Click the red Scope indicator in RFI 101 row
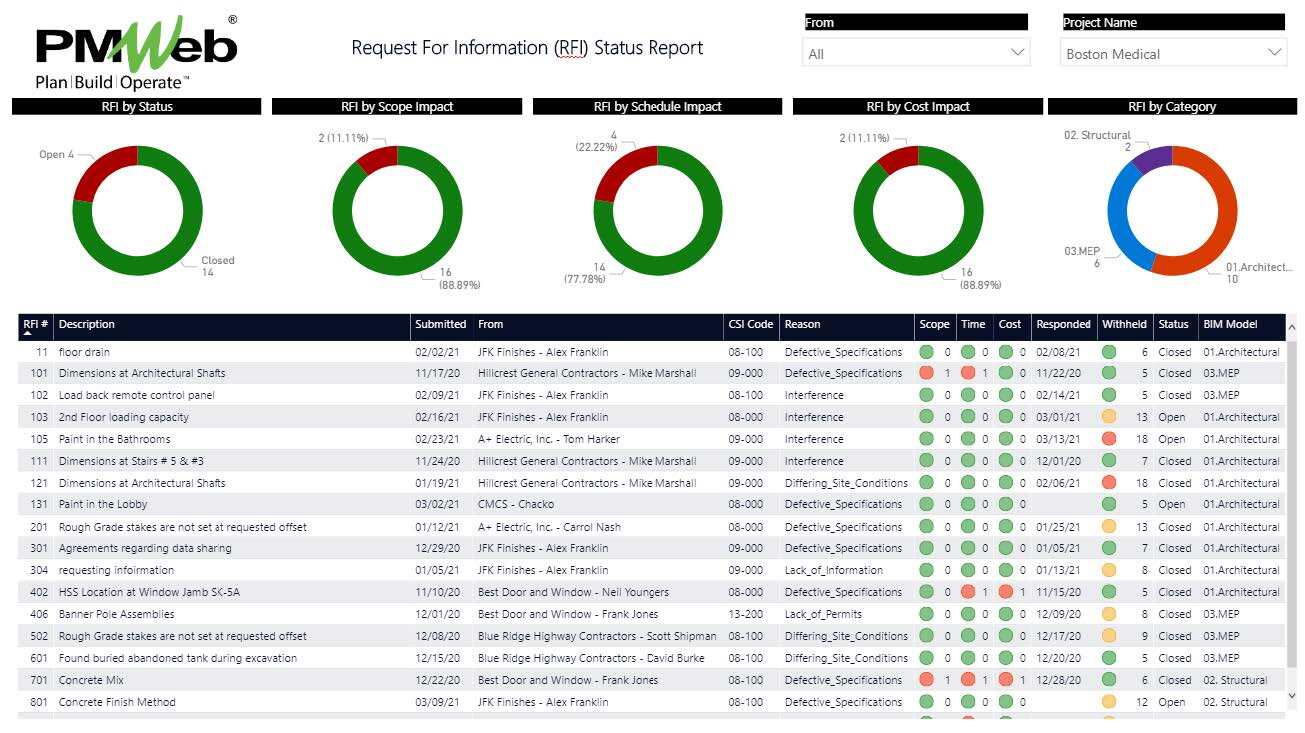This screenshot has height=733, width=1305. [x=926, y=373]
